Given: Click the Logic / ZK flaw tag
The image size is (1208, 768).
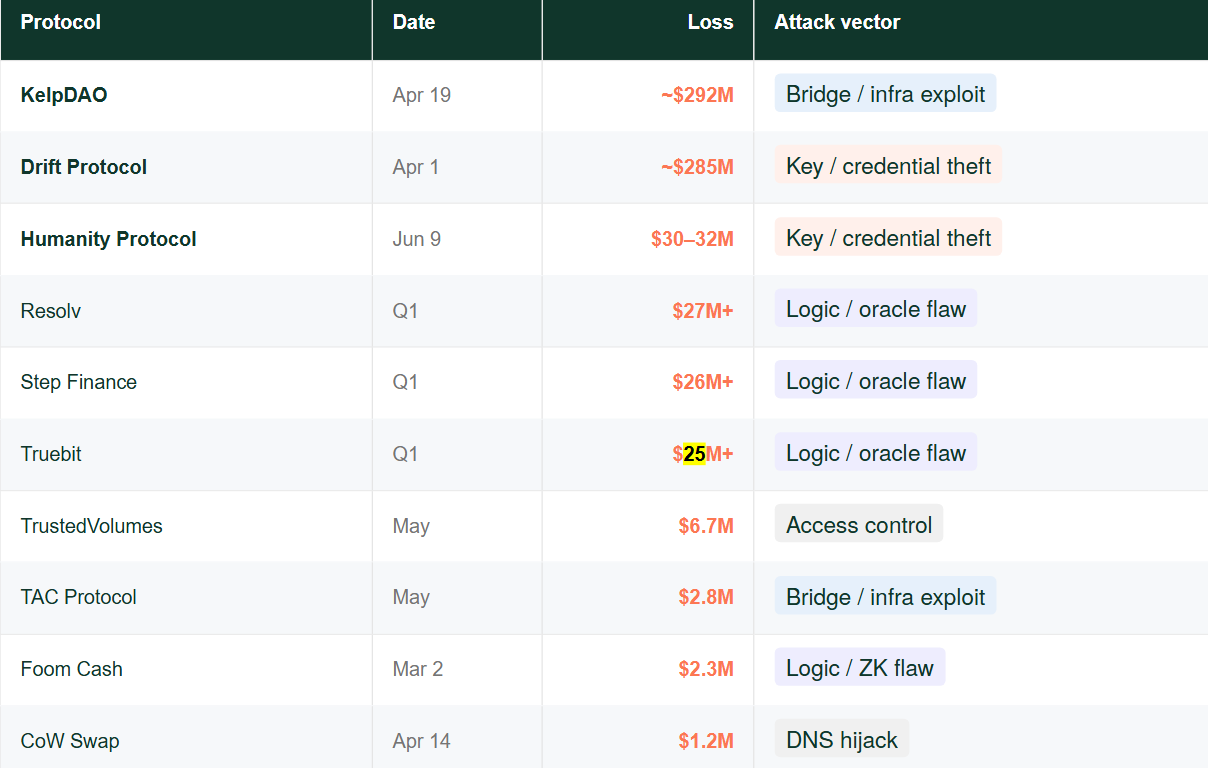Looking at the screenshot, I should tap(860, 668).
